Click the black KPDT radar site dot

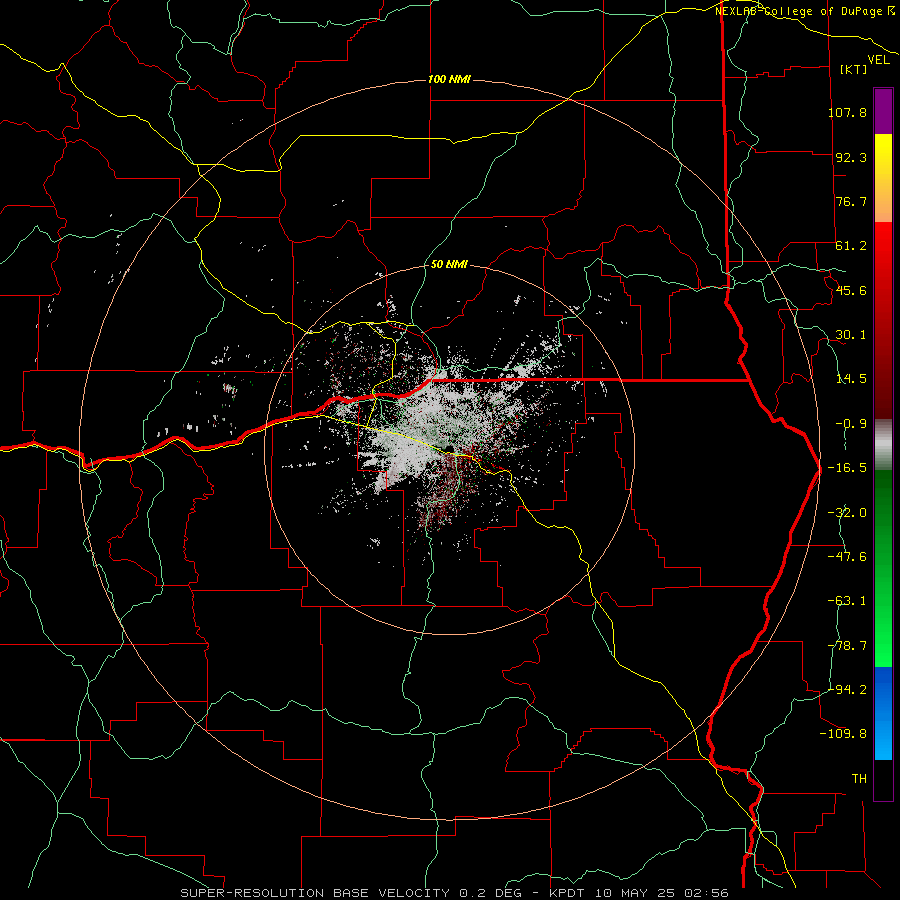449,449
